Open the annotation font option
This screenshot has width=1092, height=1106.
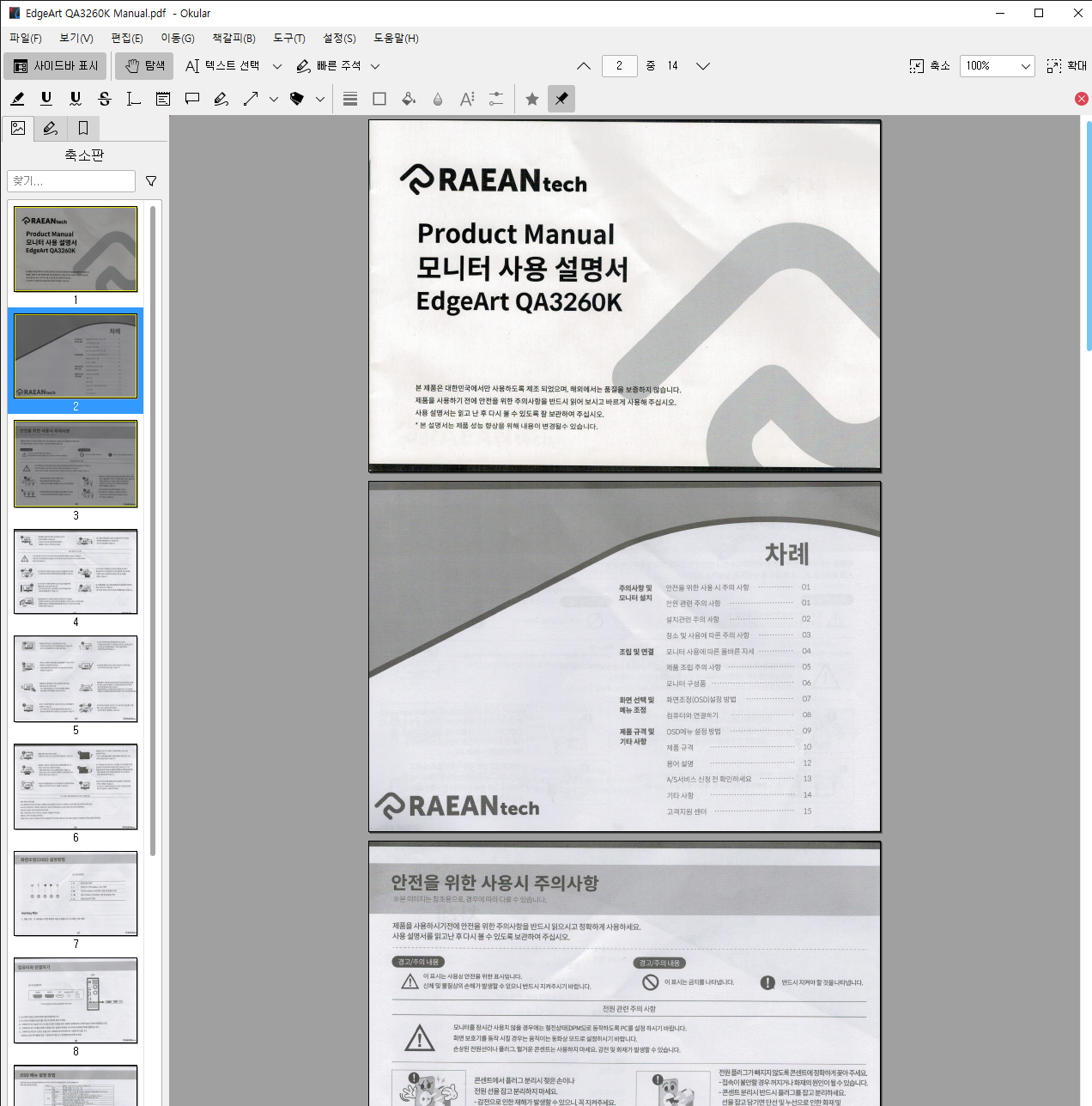[467, 99]
